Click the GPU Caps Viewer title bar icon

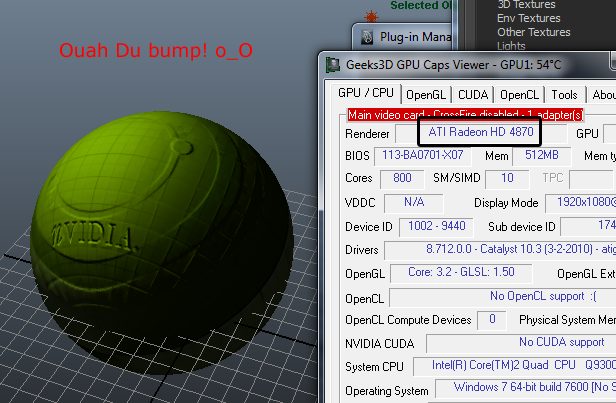coord(333,65)
